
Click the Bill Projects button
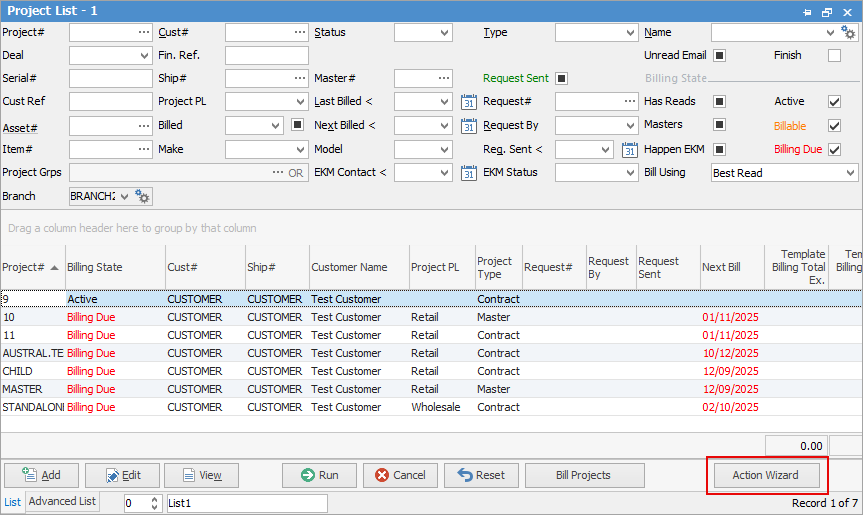(x=585, y=475)
